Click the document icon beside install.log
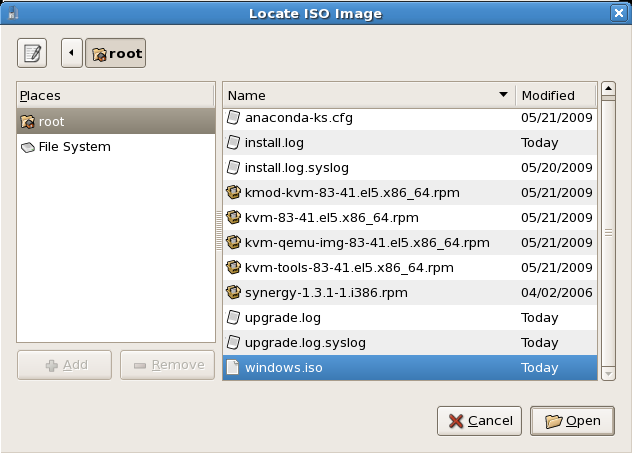Viewport: 632px width, 453px height. 233,142
